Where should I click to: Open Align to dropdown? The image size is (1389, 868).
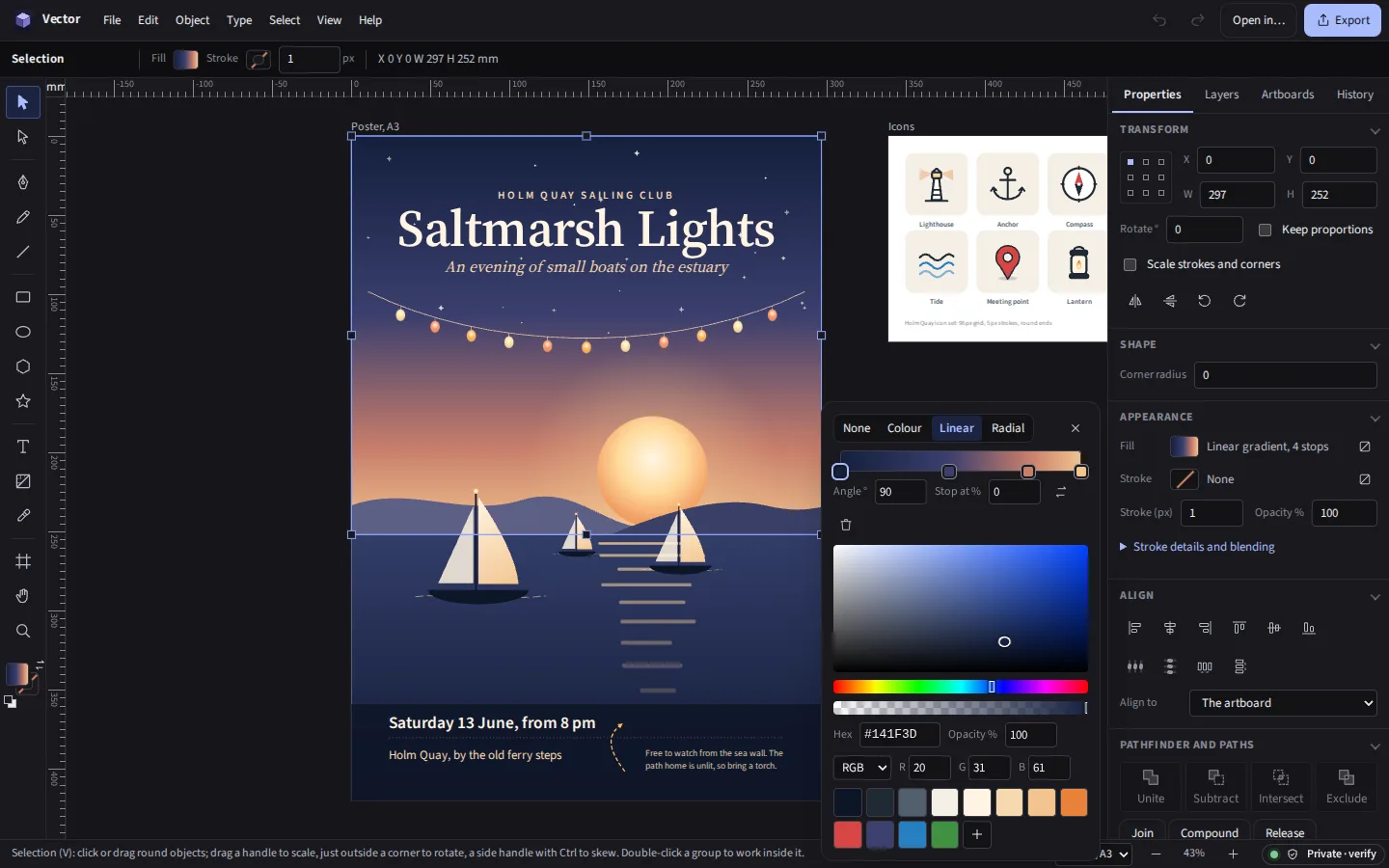(1283, 703)
